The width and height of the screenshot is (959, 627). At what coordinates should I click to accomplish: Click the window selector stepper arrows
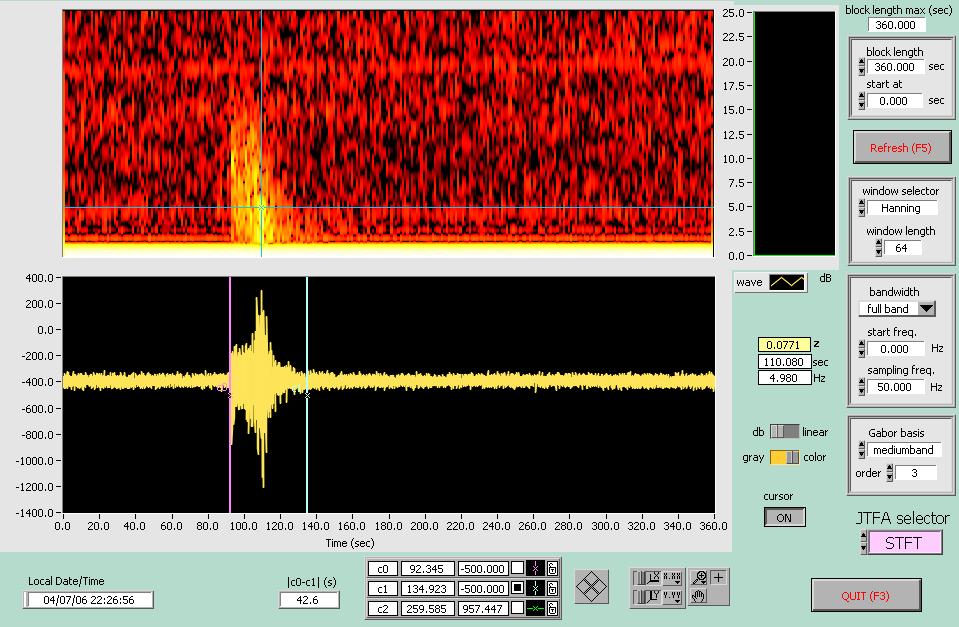click(862, 208)
